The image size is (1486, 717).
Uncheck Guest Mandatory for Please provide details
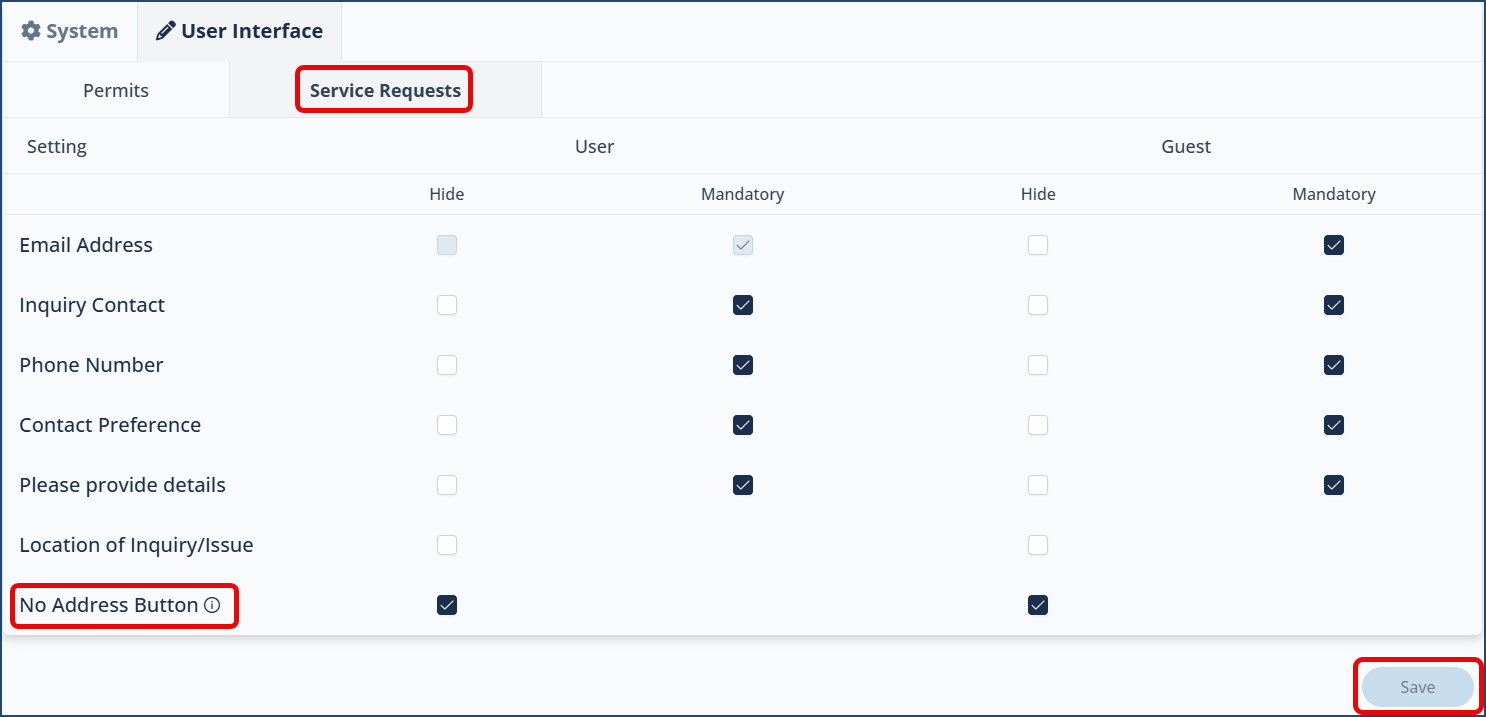(x=1334, y=485)
